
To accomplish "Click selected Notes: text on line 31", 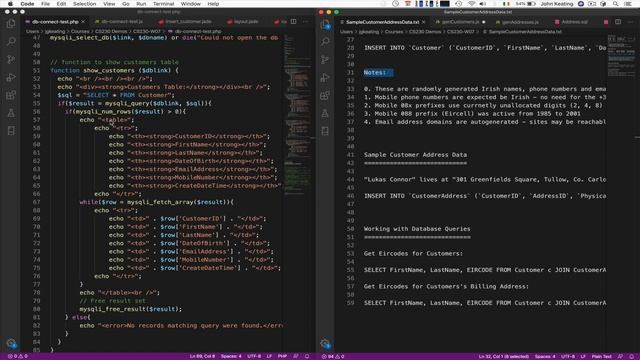I will 375,72.
